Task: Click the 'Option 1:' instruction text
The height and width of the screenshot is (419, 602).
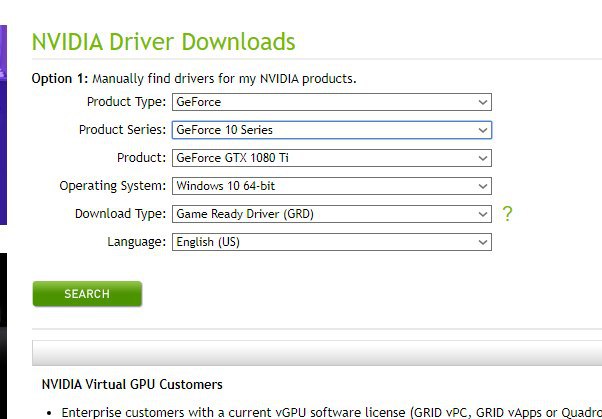Action: click(x=194, y=79)
